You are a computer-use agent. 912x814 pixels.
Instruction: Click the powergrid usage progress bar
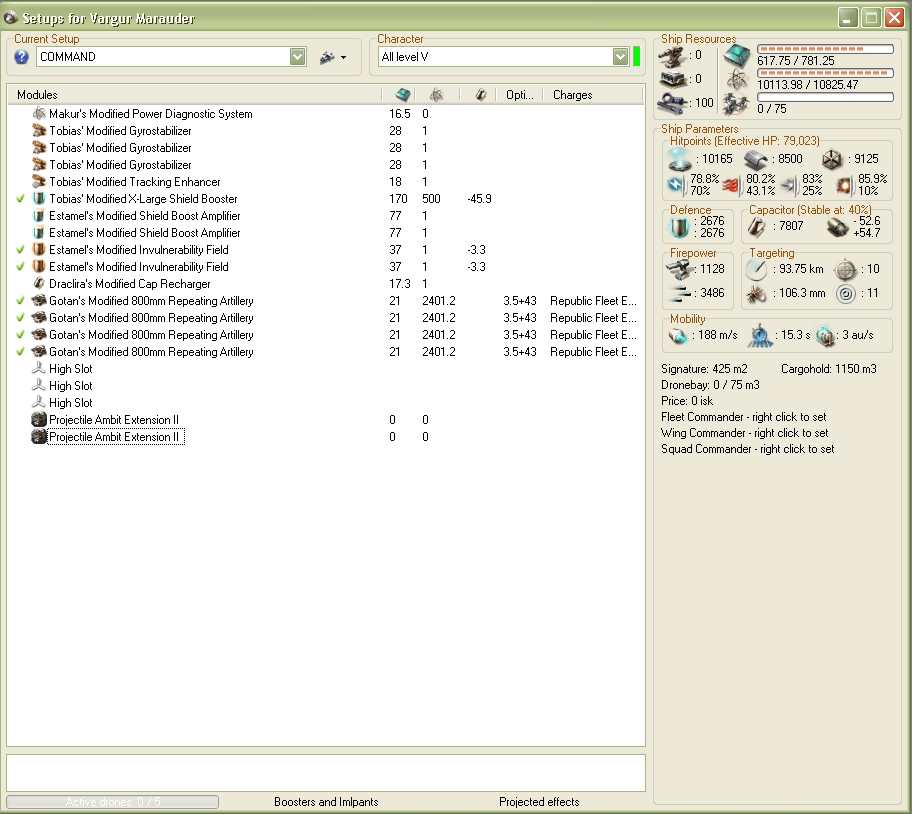click(x=825, y=73)
